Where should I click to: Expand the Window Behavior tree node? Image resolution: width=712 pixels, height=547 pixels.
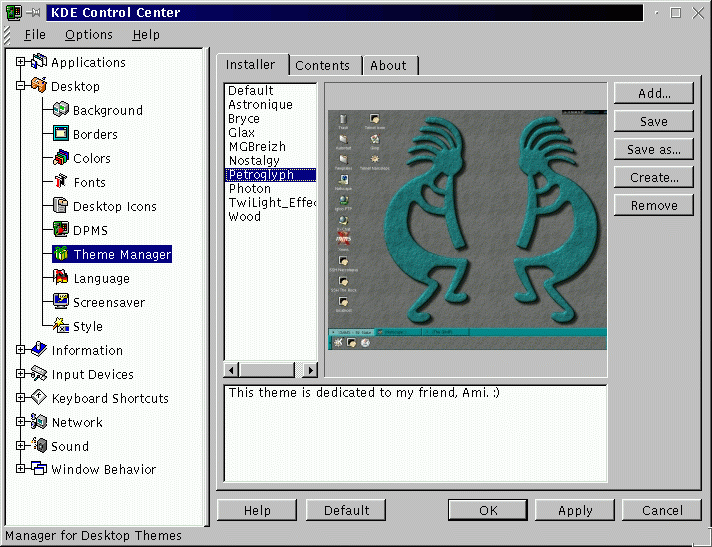pyautogui.click(x=20, y=469)
